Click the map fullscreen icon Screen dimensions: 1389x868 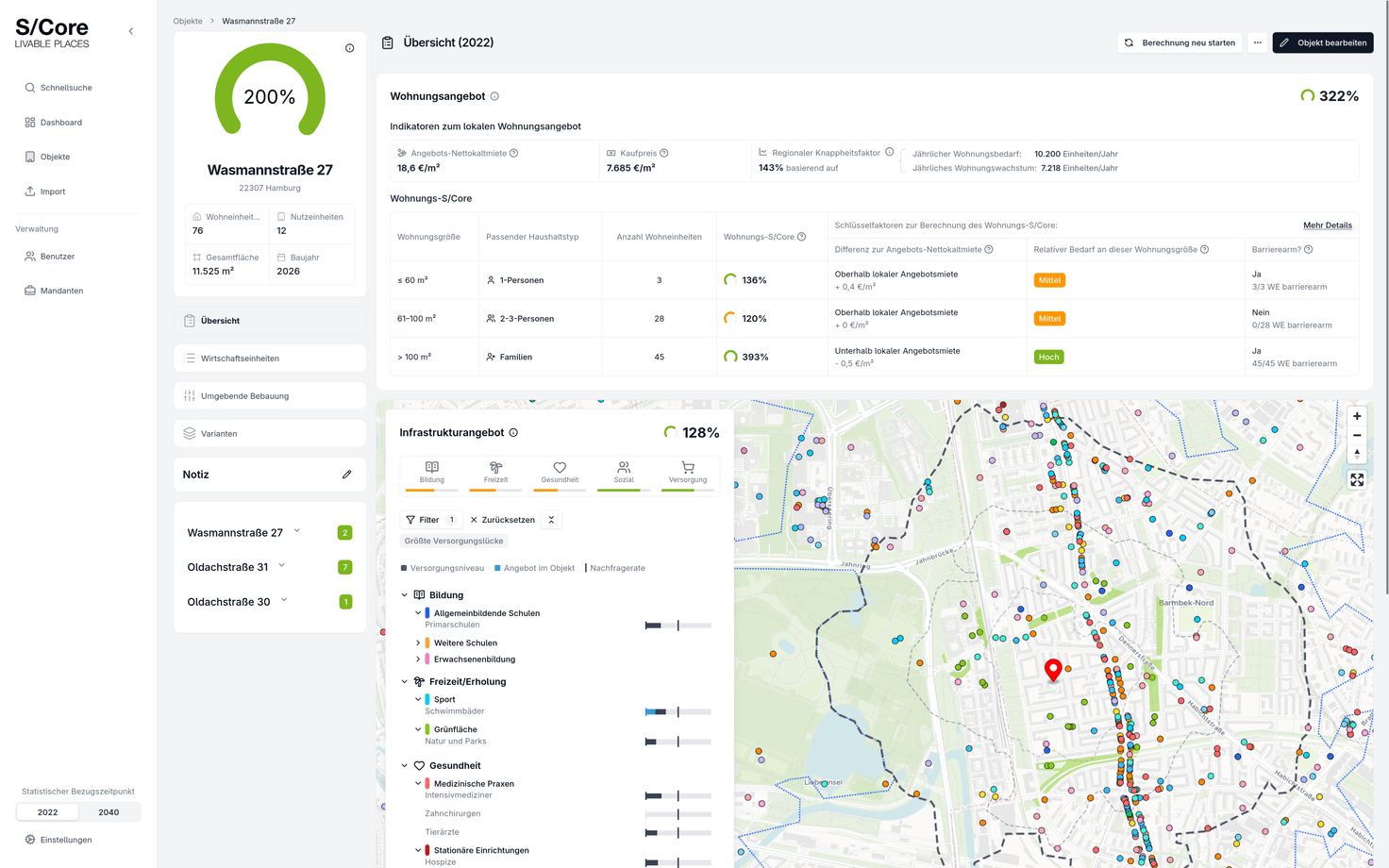1357,480
